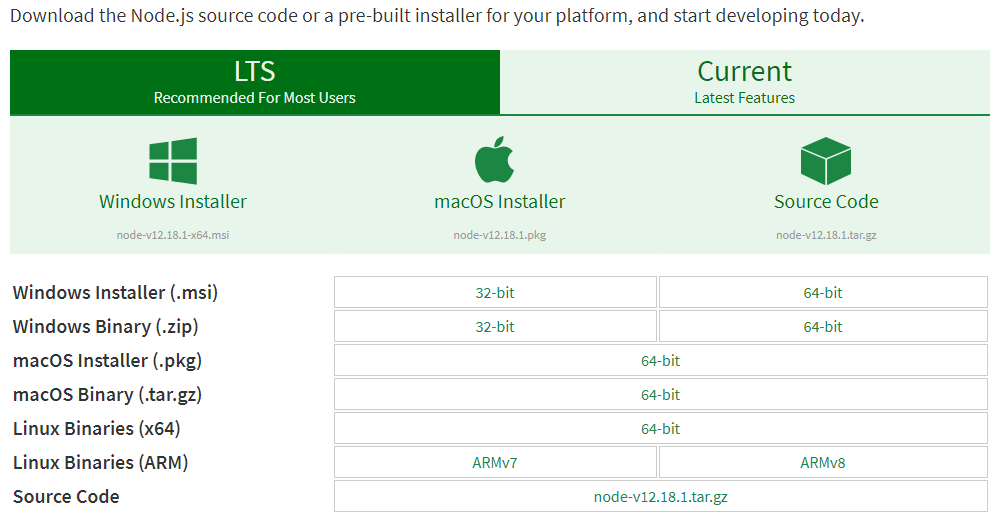This screenshot has height=526, width=997.
Task: Click the node-v12.18.1.pkg filename
Action: pyautogui.click(x=500, y=235)
